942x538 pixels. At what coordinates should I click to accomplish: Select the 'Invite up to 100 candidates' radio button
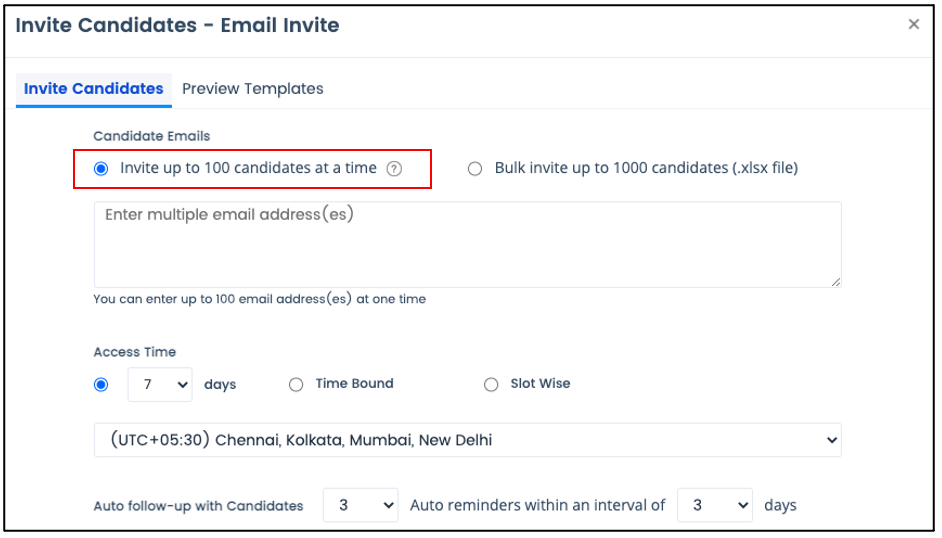click(101, 169)
